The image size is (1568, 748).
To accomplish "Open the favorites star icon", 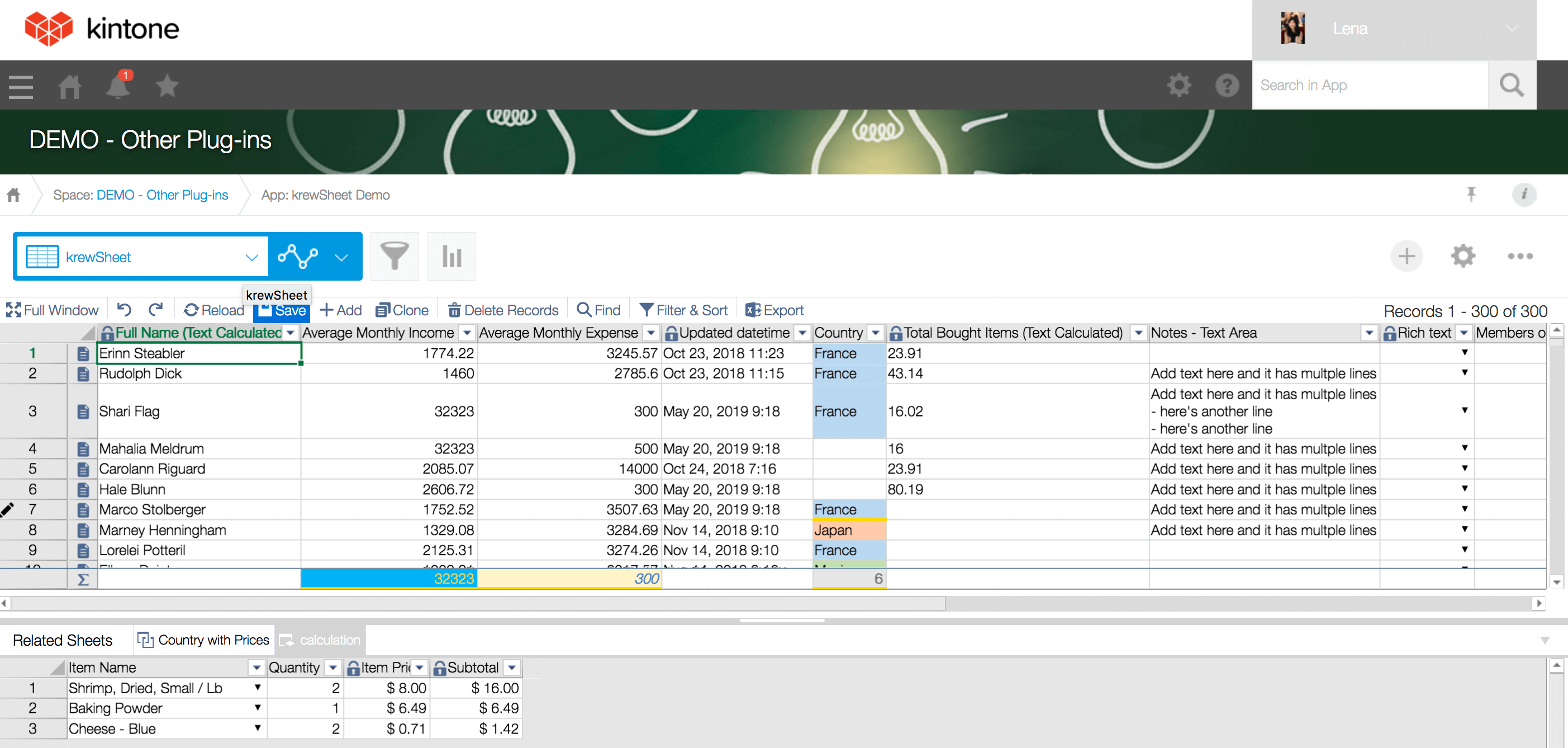I will [166, 86].
